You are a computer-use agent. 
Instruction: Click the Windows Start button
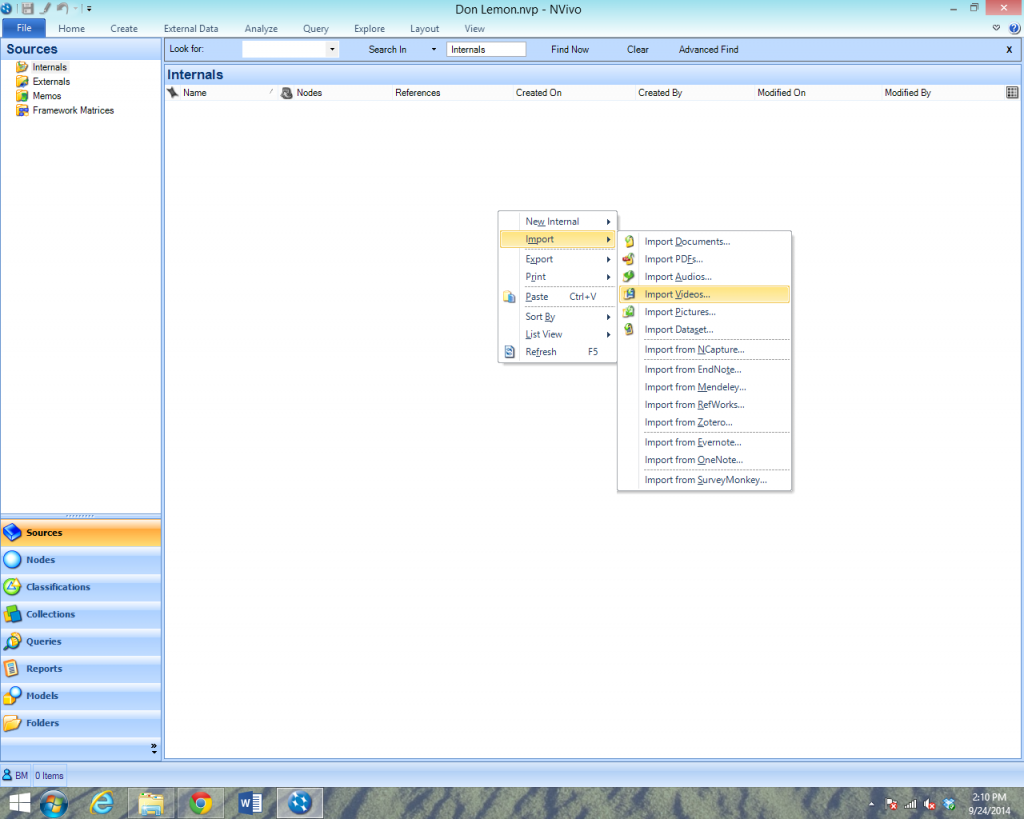[x=20, y=803]
